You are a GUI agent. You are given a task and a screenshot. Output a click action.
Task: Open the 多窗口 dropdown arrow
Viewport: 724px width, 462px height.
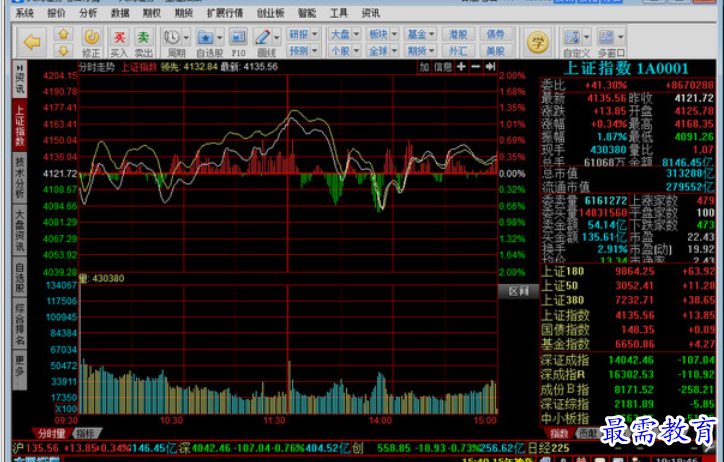(x=621, y=37)
